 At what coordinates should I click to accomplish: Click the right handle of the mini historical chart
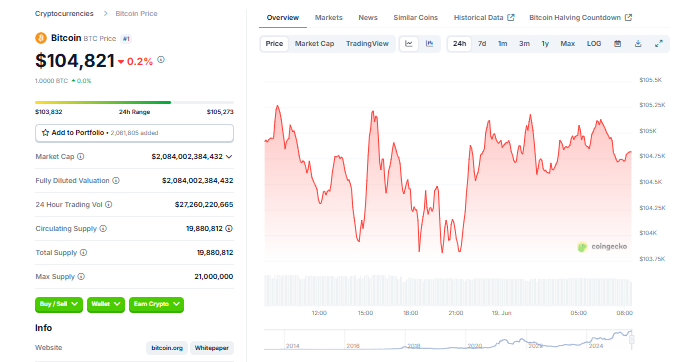coord(632,339)
